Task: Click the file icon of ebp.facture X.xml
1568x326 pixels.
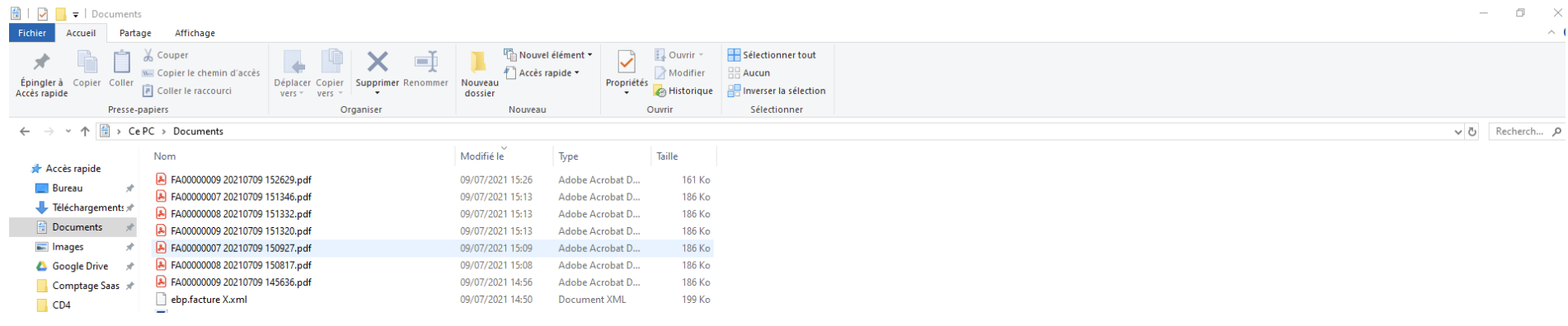Action: (162, 300)
